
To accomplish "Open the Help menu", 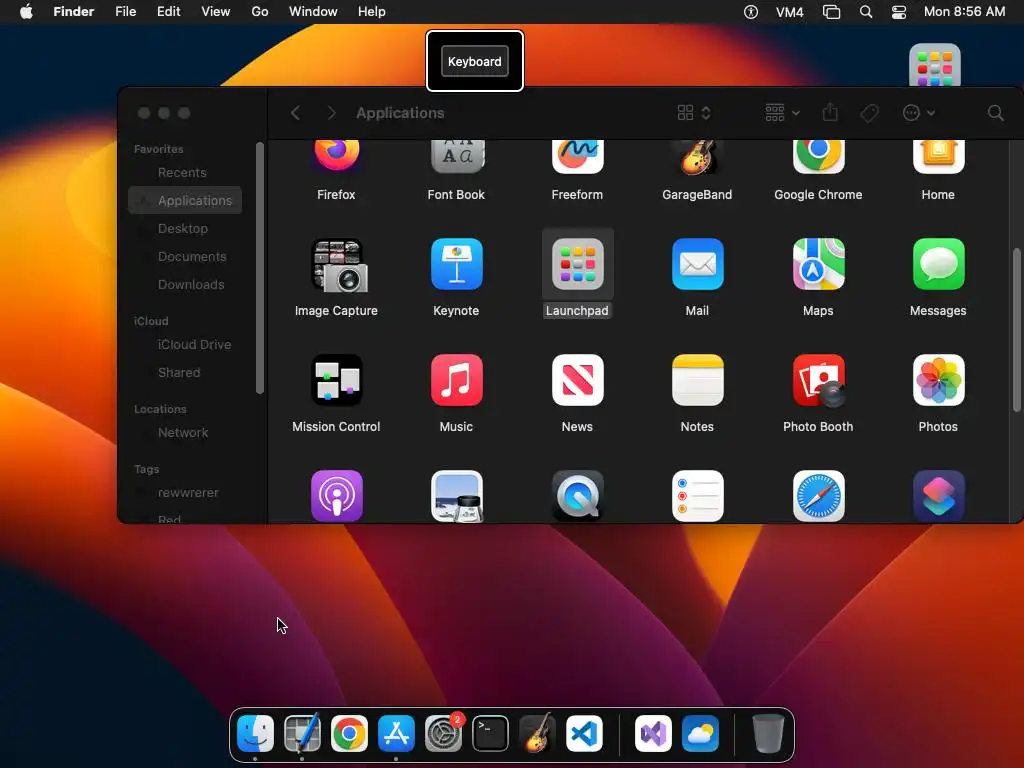I will pyautogui.click(x=372, y=12).
